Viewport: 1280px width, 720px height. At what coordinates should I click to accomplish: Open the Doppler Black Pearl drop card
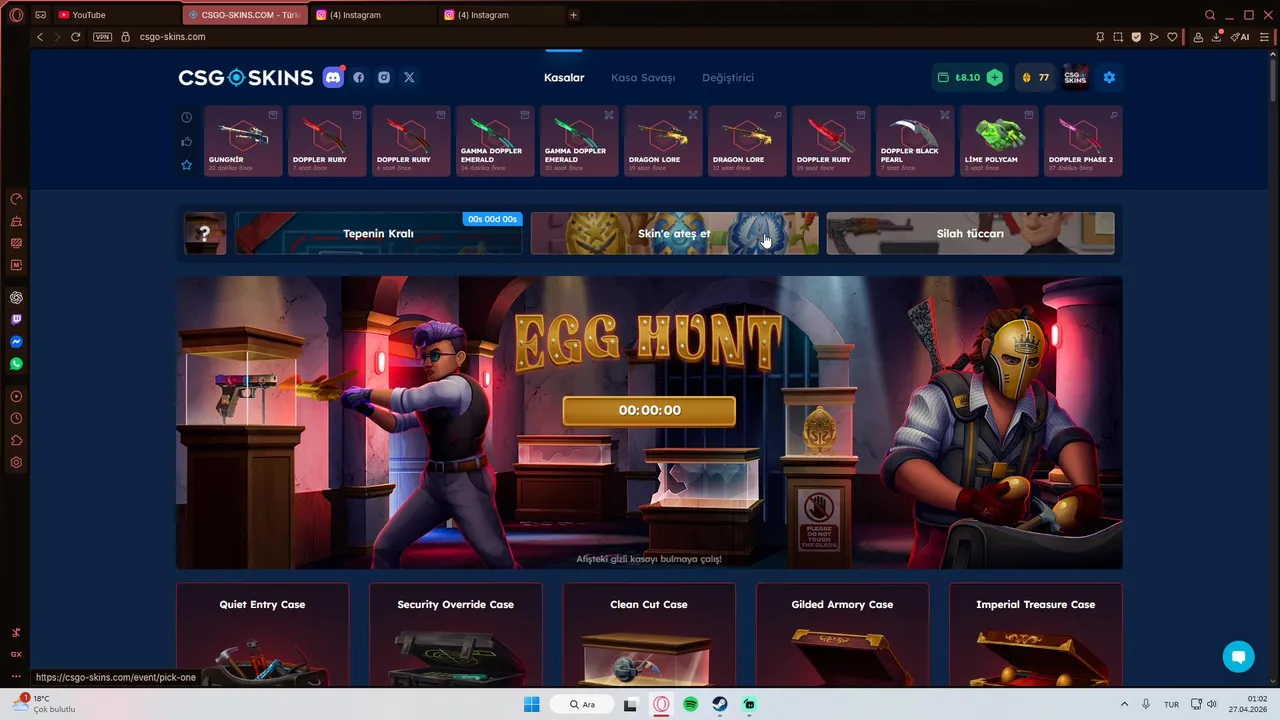tap(915, 141)
